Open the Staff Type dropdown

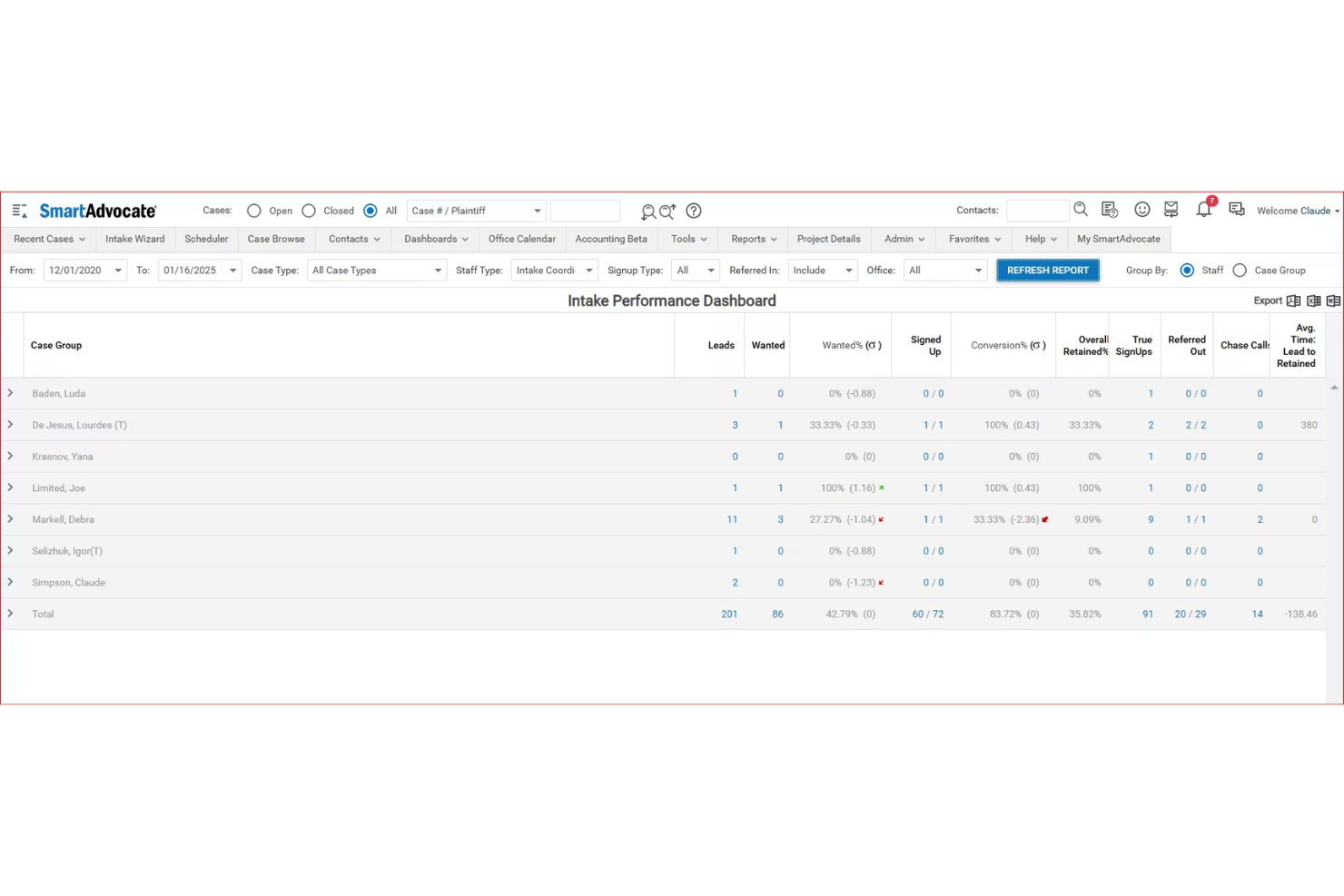coord(555,271)
